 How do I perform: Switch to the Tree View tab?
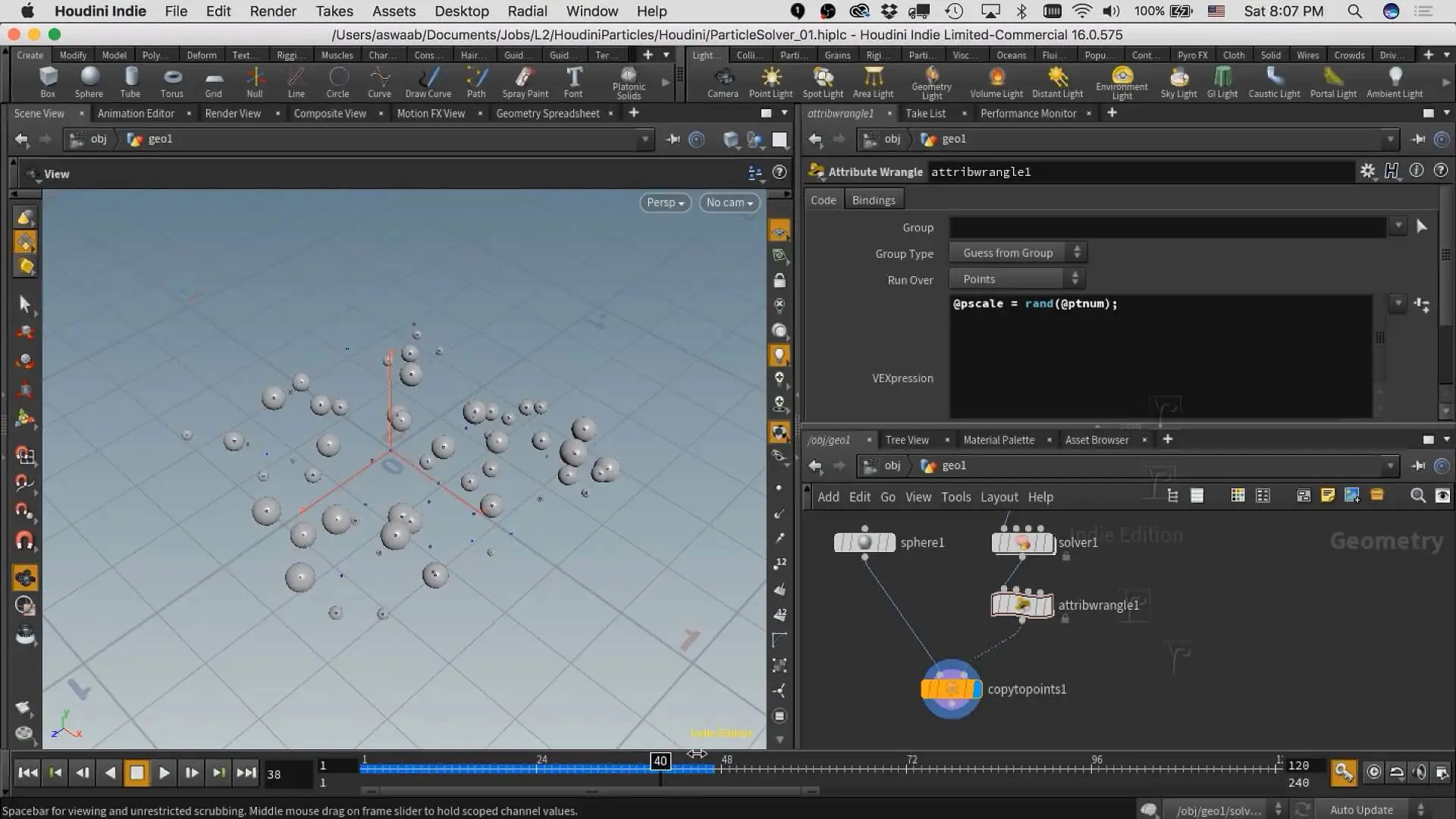click(907, 440)
